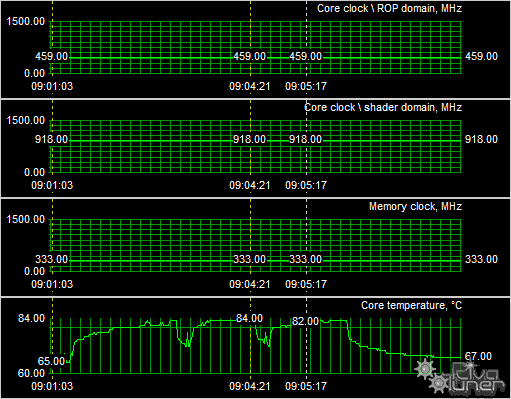511x399 pixels.
Task: Click the 84.00 axis maximum in Core temperature graph
Action: coord(31,318)
